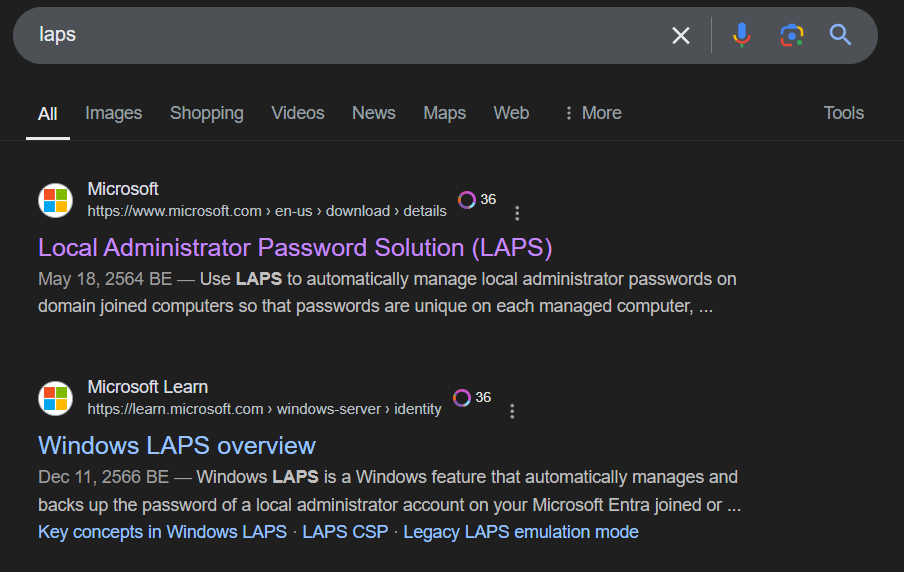This screenshot has height=572, width=904.
Task: Click the Microsoft Learn result favicon
Action: coord(55,398)
